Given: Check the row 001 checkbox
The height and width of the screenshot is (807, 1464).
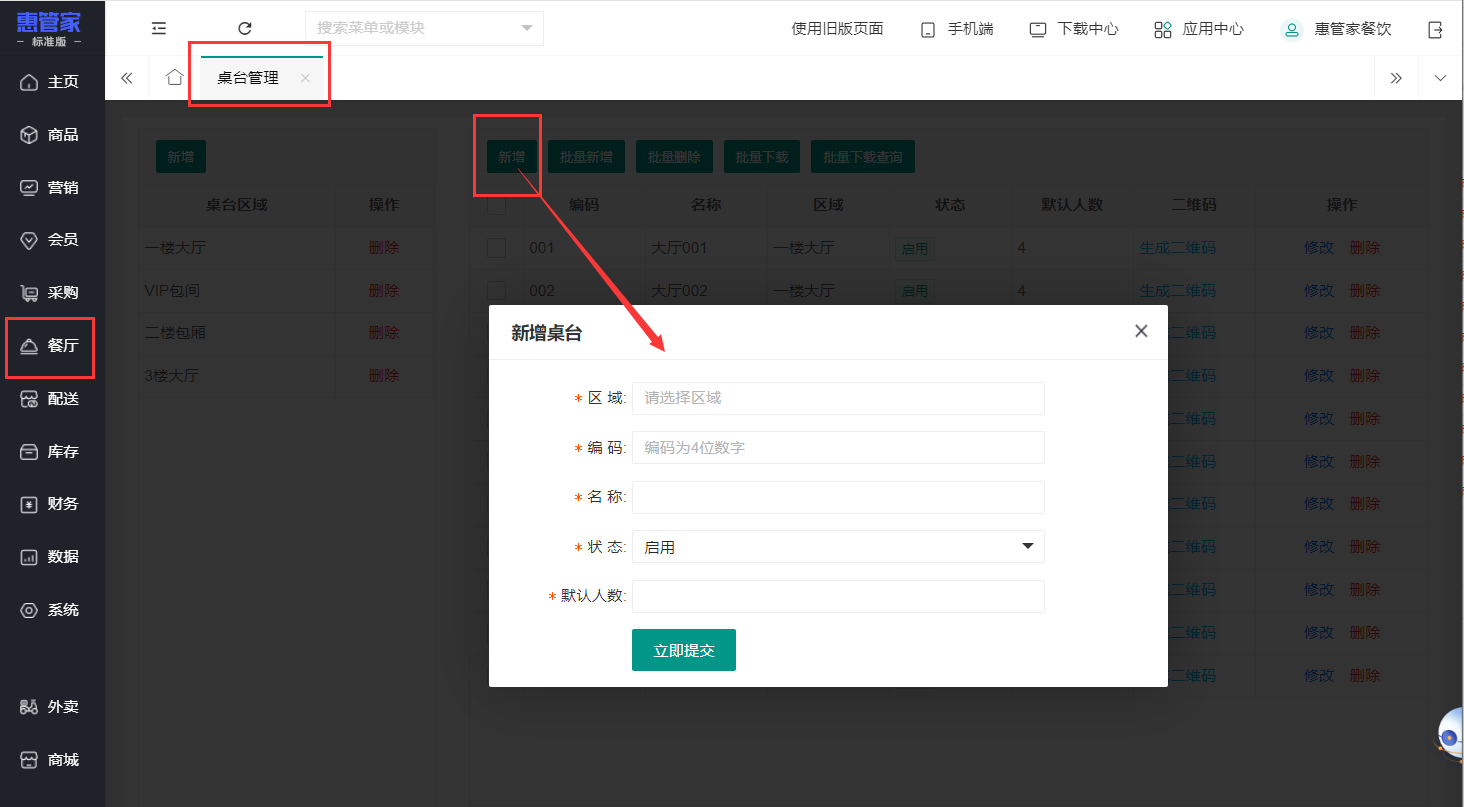Looking at the screenshot, I should pos(497,248).
